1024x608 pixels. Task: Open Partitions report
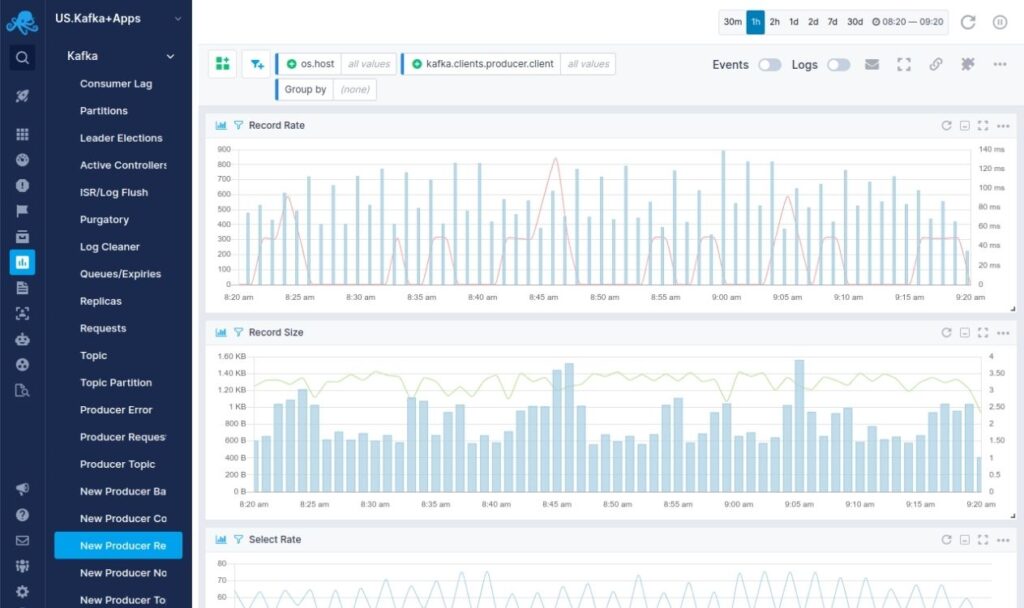(x=104, y=111)
